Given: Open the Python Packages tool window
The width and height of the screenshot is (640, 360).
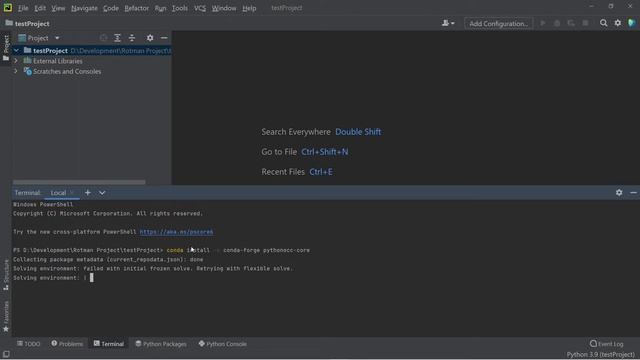Looking at the screenshot, I should click(x=161, y=344).
